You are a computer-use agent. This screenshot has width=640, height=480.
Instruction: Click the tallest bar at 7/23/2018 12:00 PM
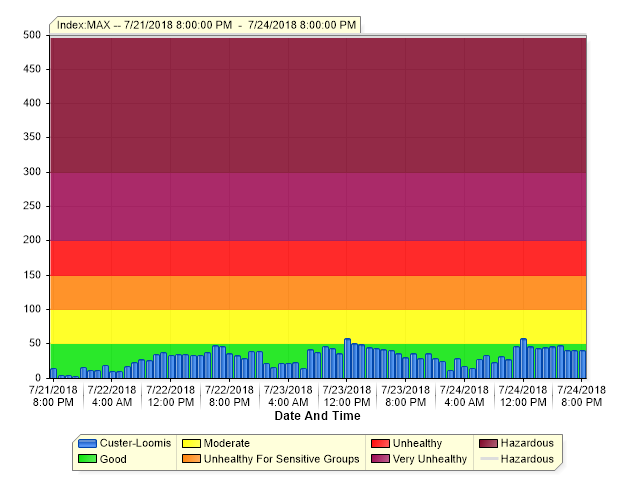[347, 358]
